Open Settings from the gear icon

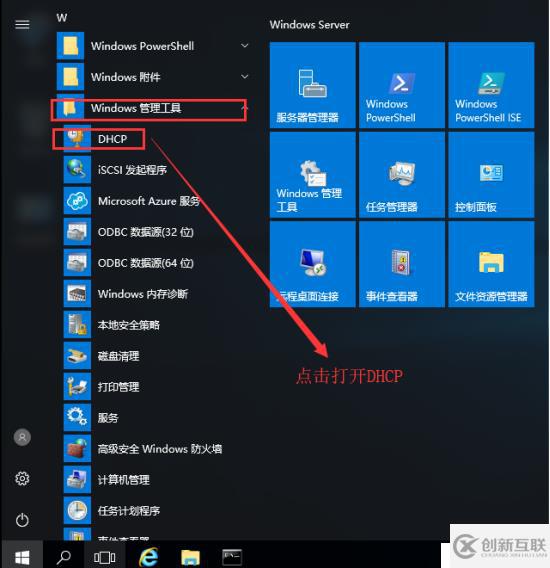point(22,479)
